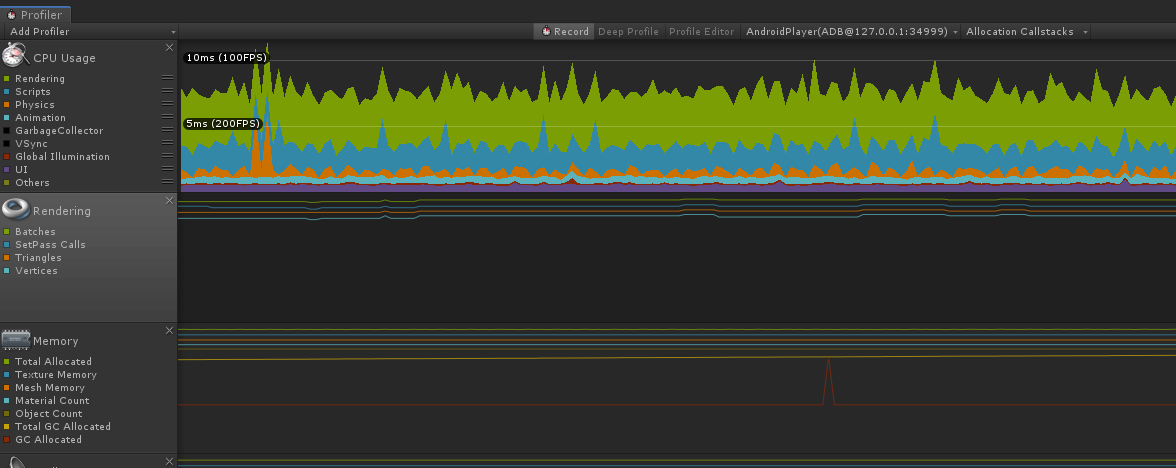Close the Rendering profiler module
Image resolution: width=1176 pixels, height=468 pixels.
click(169, 200)
